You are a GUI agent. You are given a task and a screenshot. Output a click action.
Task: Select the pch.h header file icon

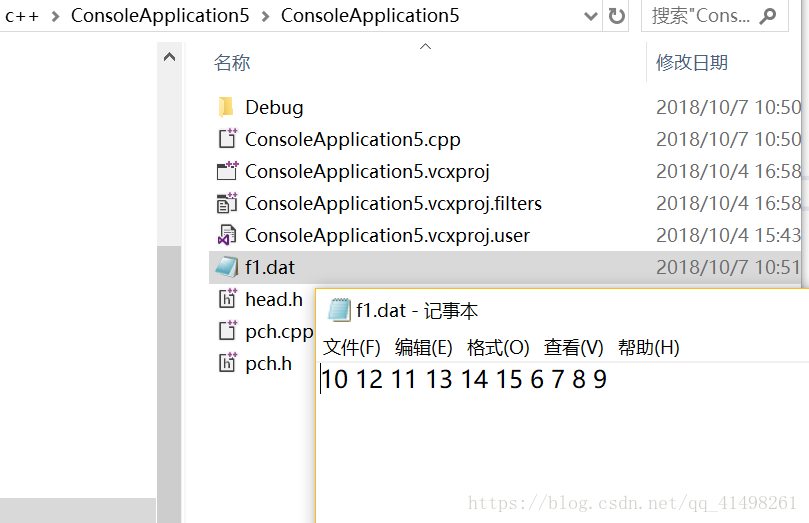point(228,363)
